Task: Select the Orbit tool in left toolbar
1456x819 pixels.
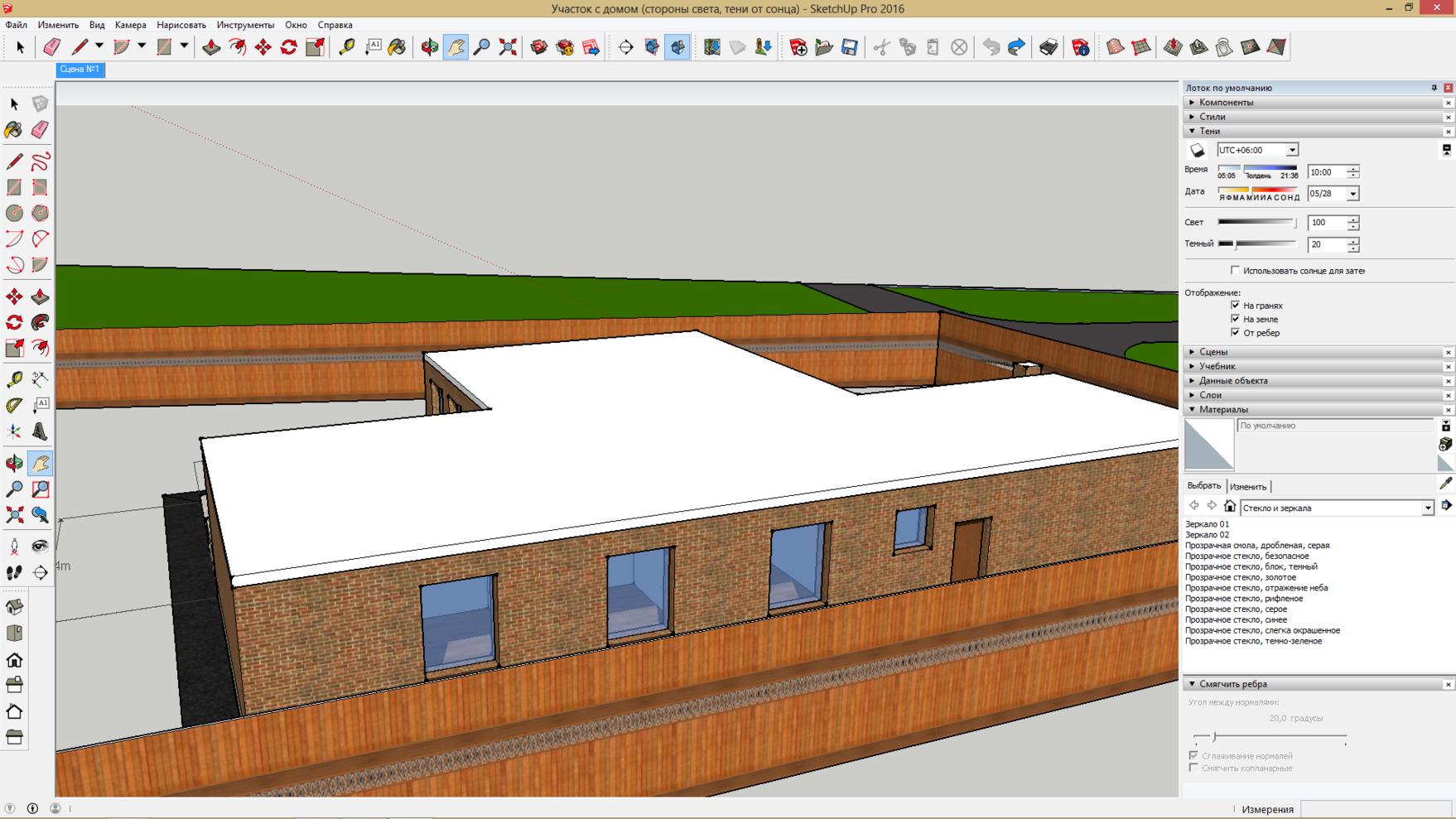Action: pyautogui.click(x=14, y=463)
